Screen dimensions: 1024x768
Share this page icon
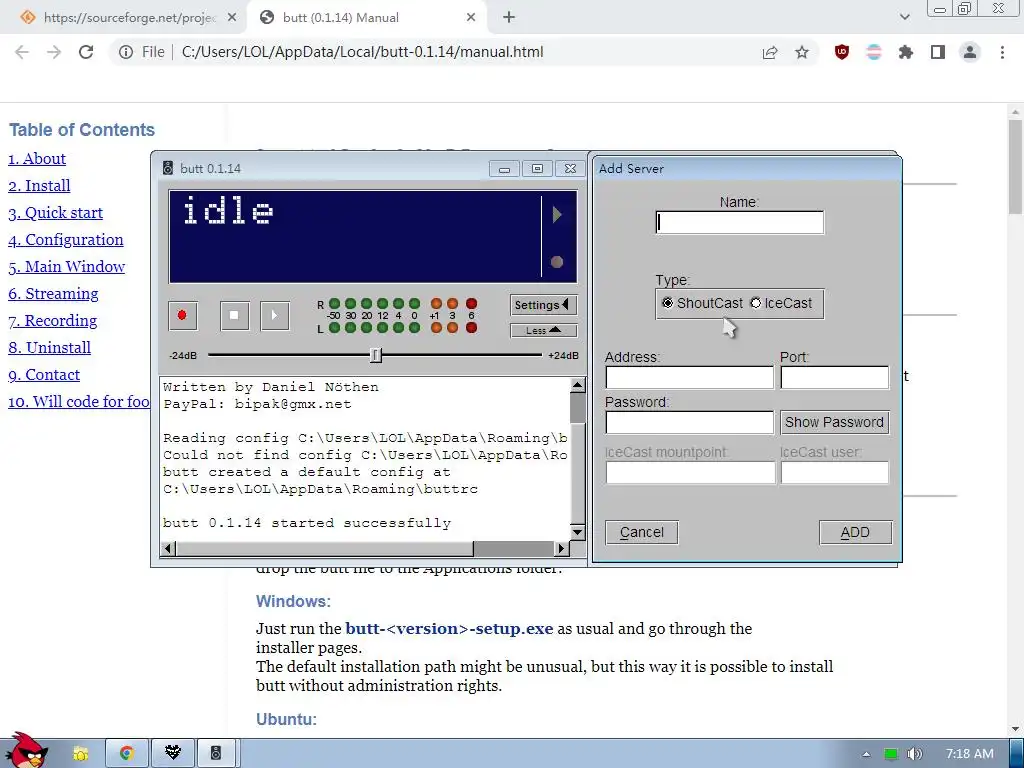770,52
